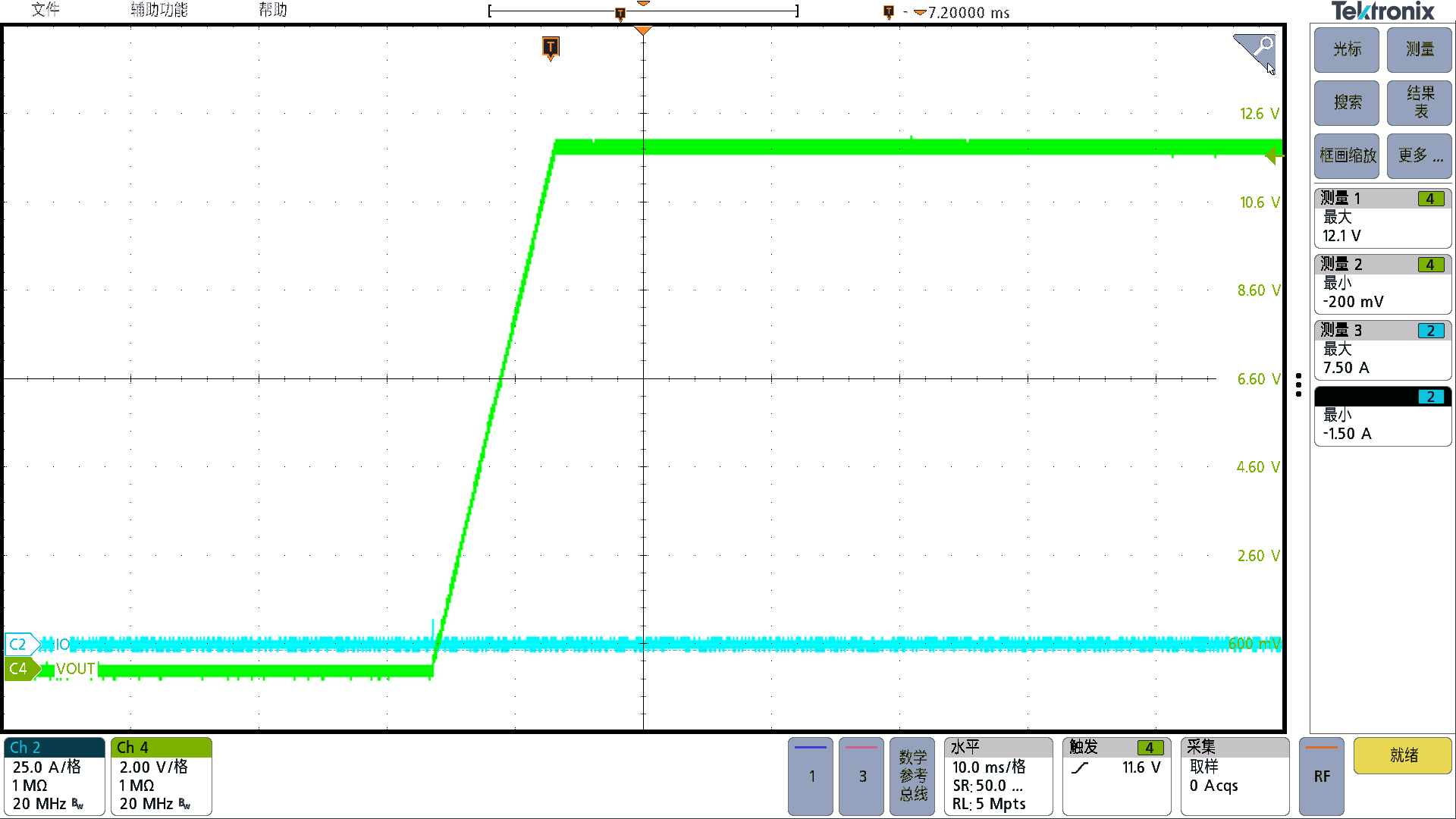Toggle channel 1 button on

point(811,775)
